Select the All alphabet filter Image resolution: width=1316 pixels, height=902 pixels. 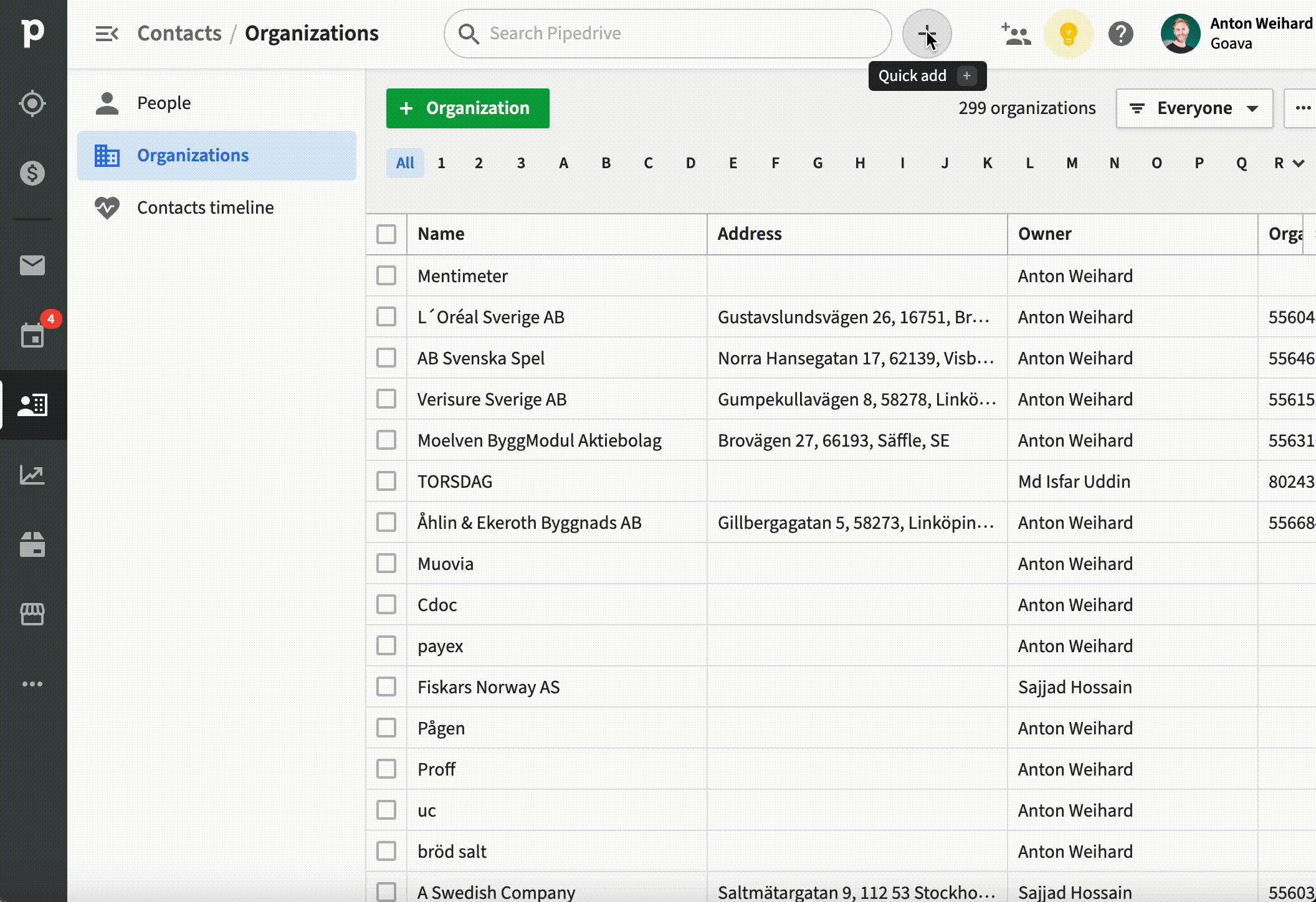405,163
